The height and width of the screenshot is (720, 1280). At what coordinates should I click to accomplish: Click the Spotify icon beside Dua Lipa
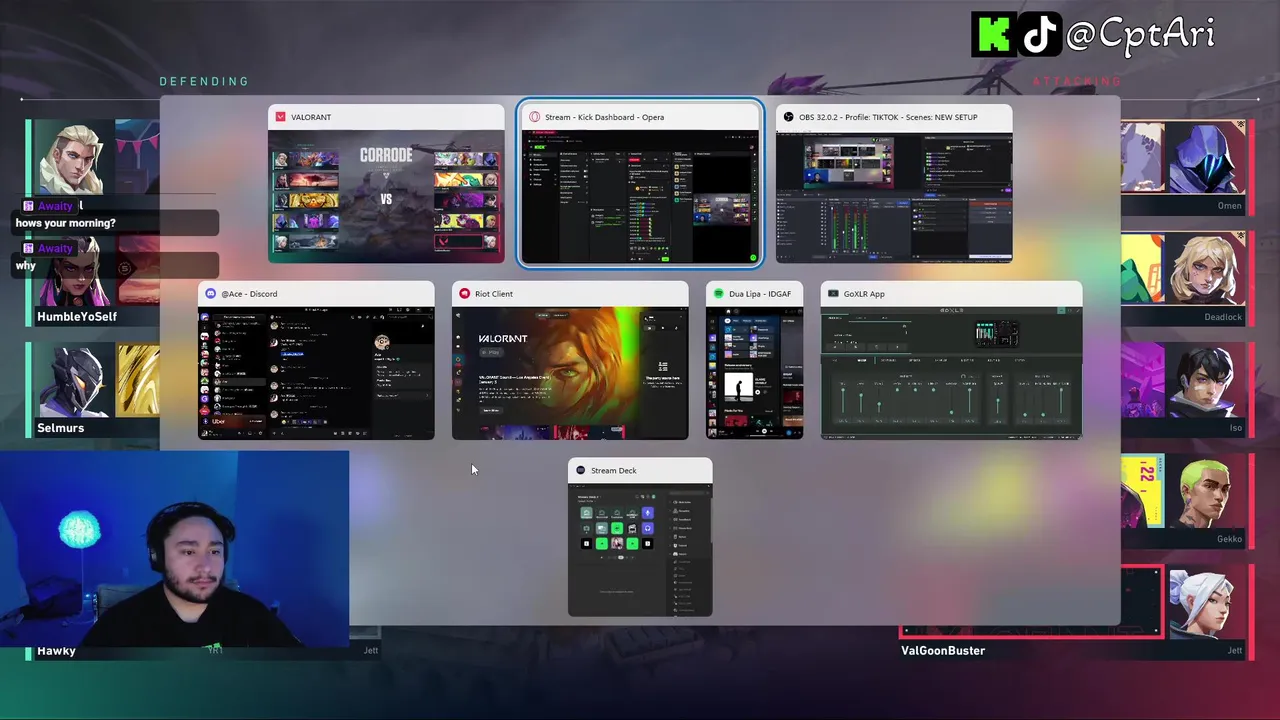coord(719,294)
